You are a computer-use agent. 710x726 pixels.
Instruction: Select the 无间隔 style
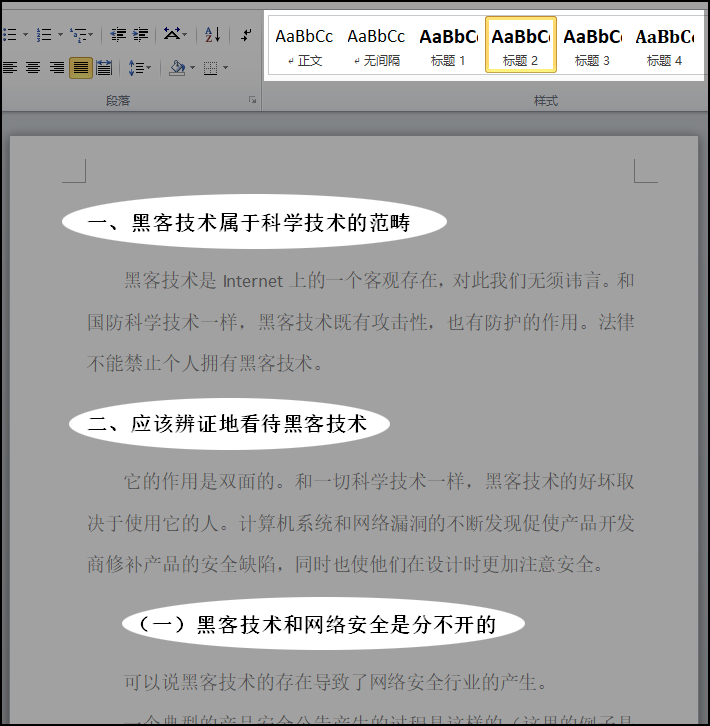(376, 45)
